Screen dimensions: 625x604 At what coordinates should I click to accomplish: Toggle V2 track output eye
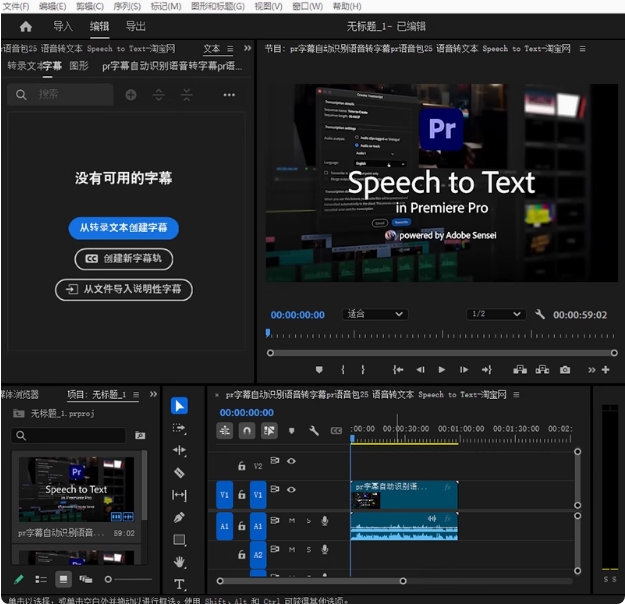[291, 461]
